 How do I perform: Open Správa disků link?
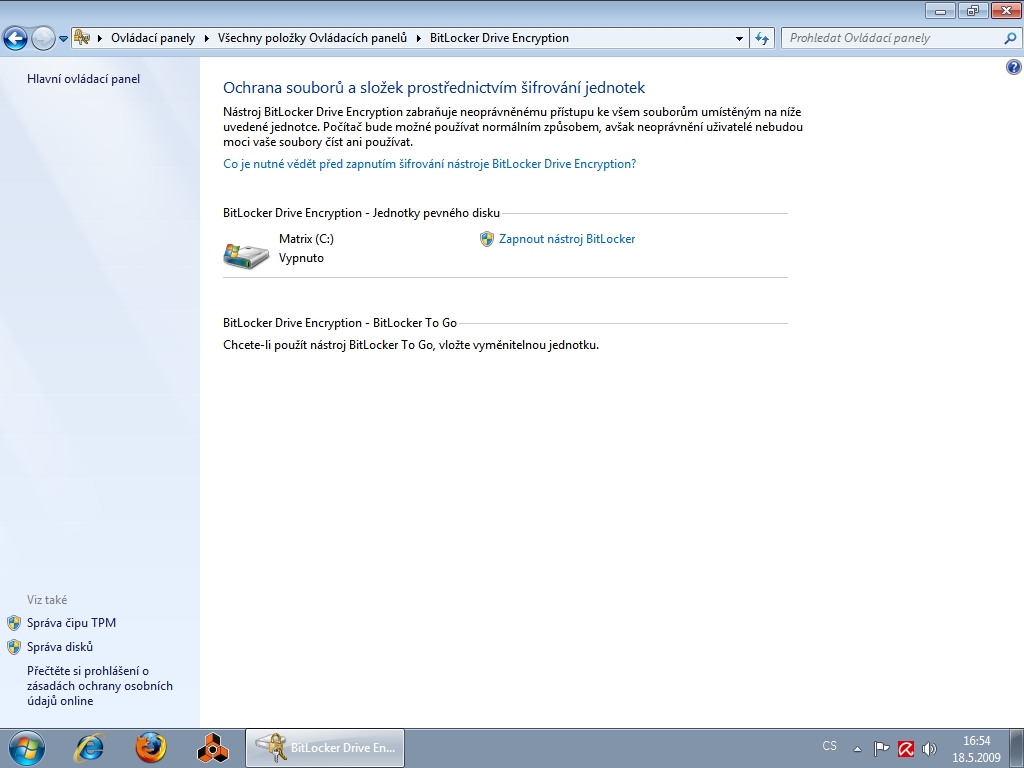pos(60,647)
